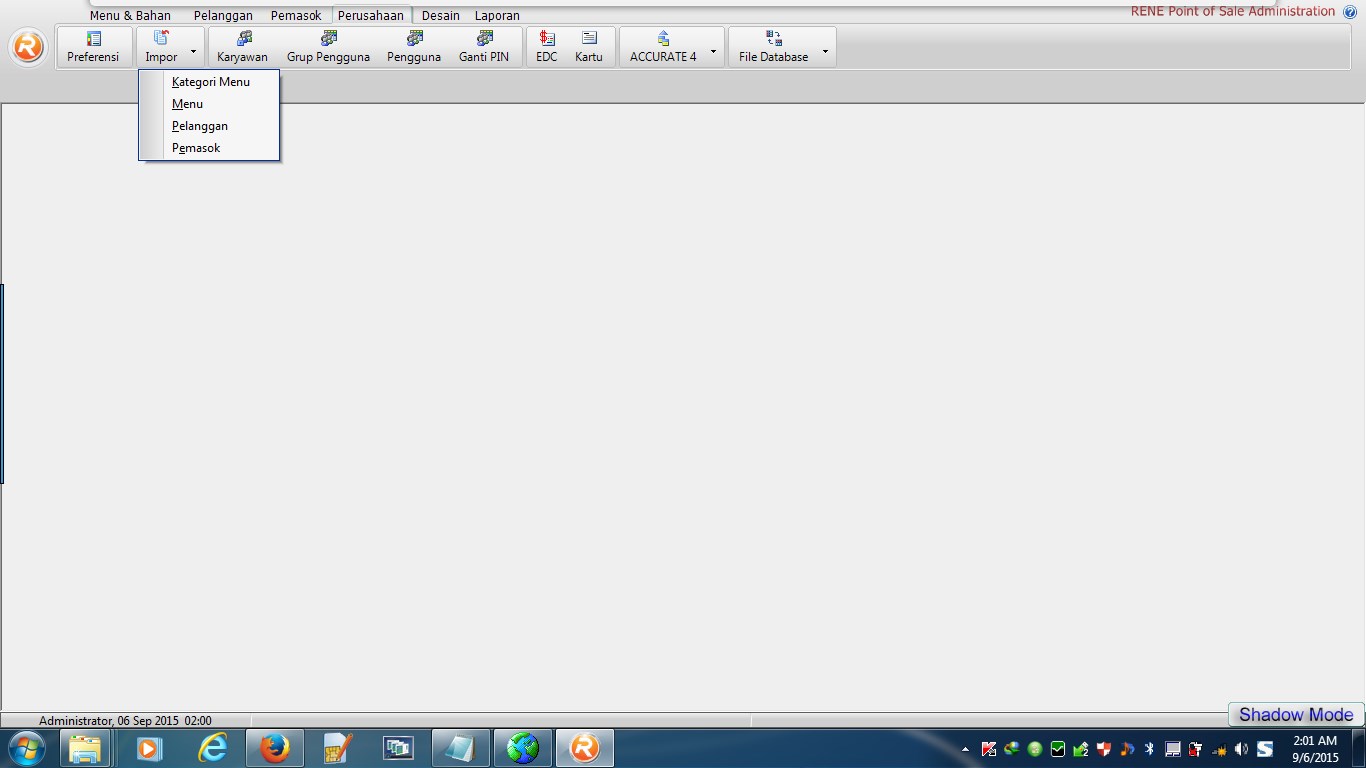Open Internet Explorer from taskbar

pyautogui.click(x=212, y=748)
